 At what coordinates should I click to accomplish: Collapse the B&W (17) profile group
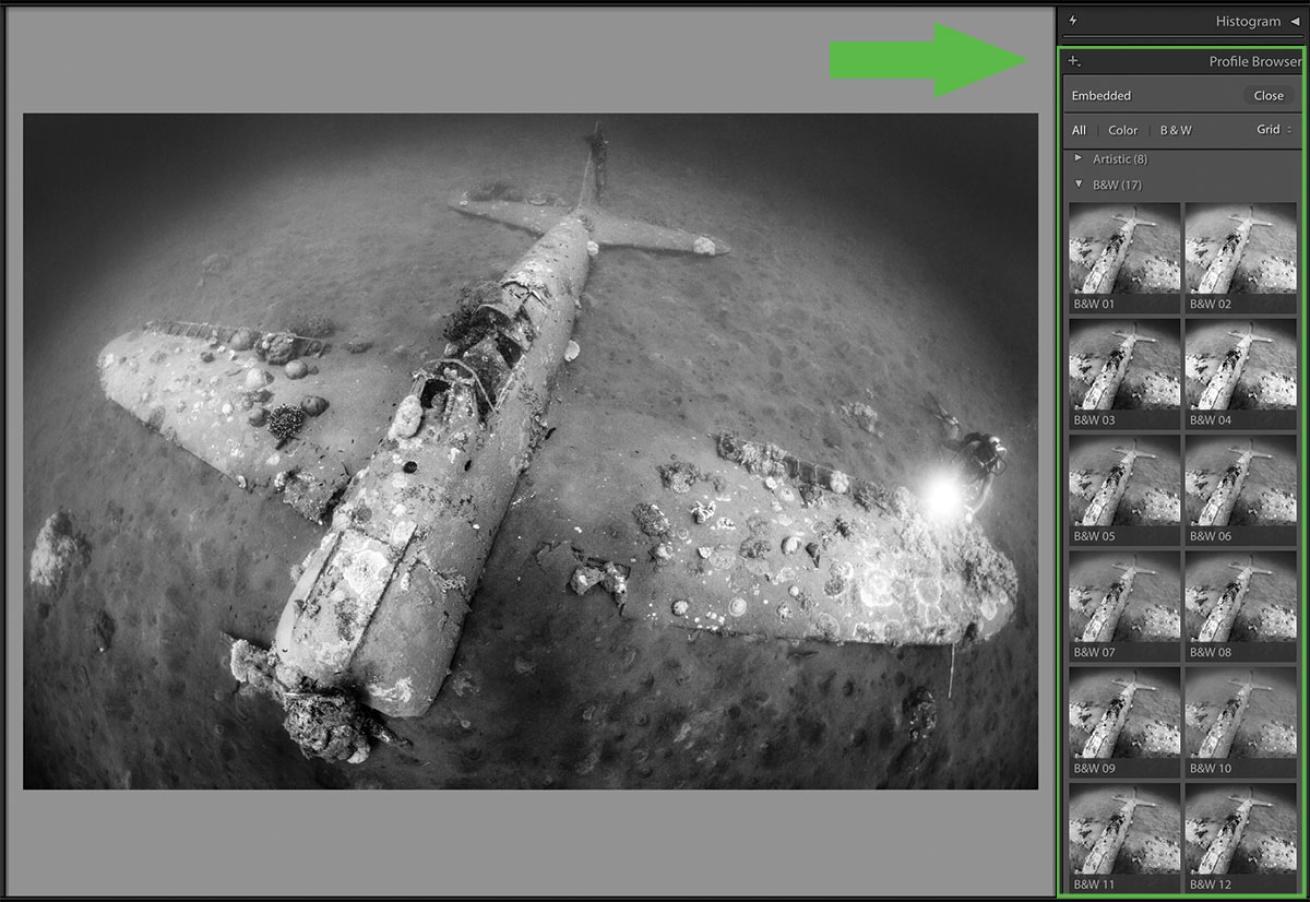pyautogui.click(x=1079, y=185)
